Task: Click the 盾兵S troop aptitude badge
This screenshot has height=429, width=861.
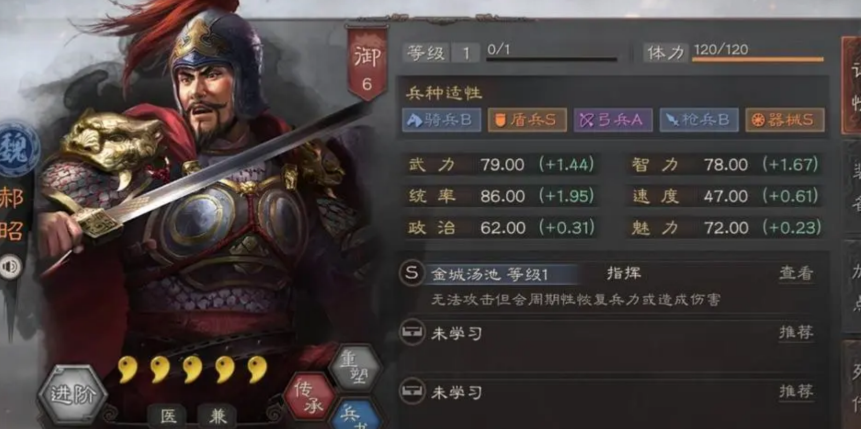Action: pos(527,120)
